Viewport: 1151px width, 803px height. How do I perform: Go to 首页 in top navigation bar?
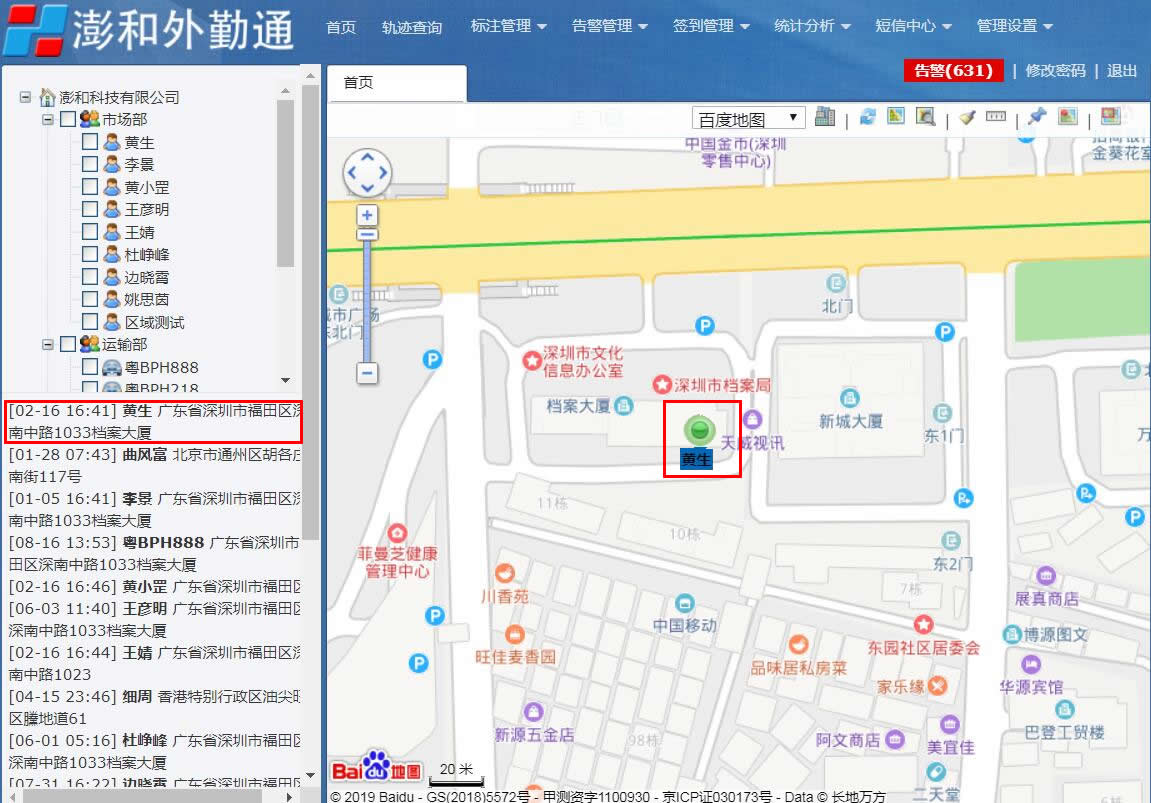[341, 27]
